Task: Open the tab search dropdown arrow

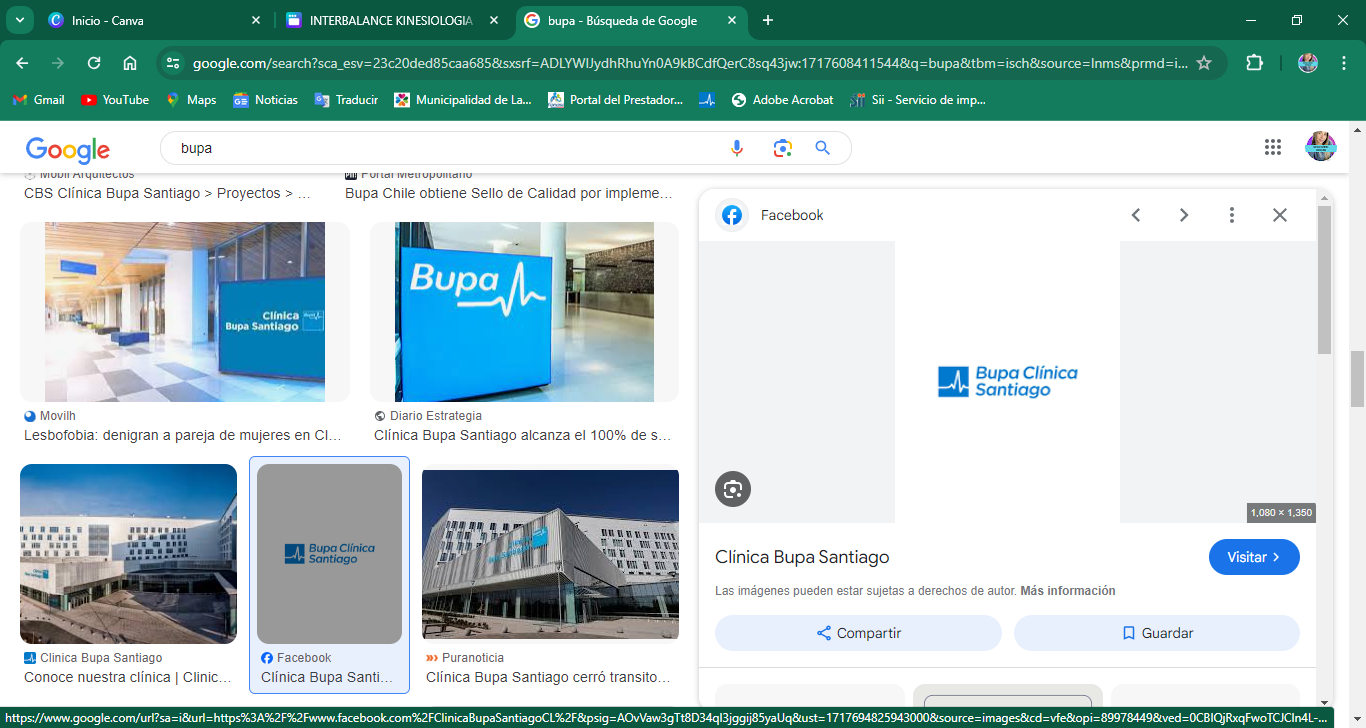Action: click(x=20, y=20)
